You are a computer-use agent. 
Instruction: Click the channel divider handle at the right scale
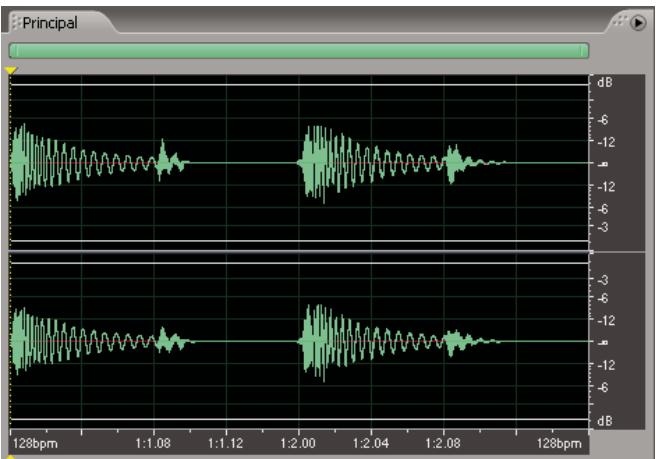[592, 252]
